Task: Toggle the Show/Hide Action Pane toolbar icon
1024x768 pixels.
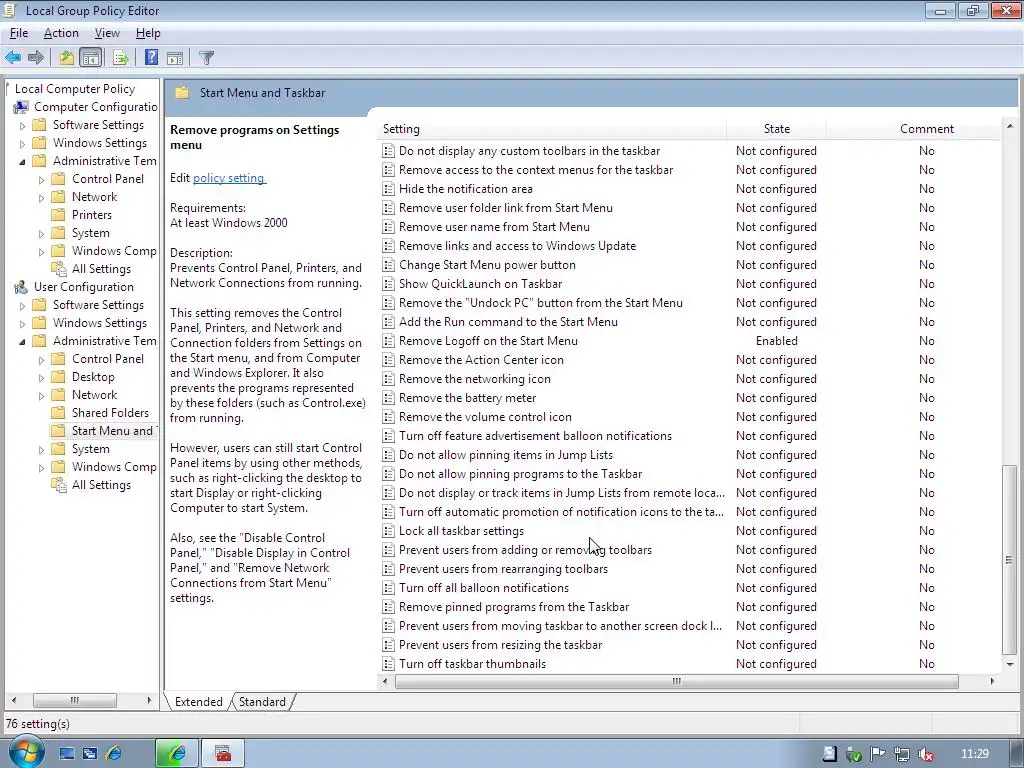Action: point(175,57)
